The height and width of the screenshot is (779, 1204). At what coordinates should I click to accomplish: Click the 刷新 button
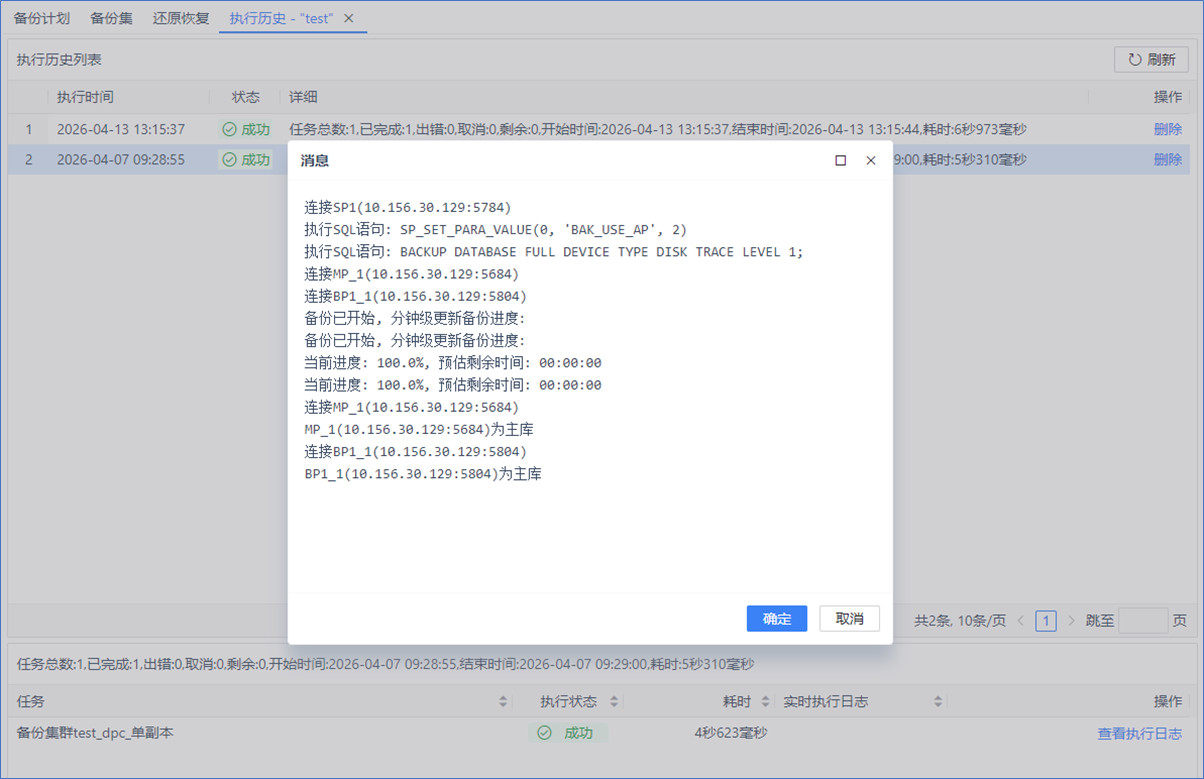(1151, 59)
